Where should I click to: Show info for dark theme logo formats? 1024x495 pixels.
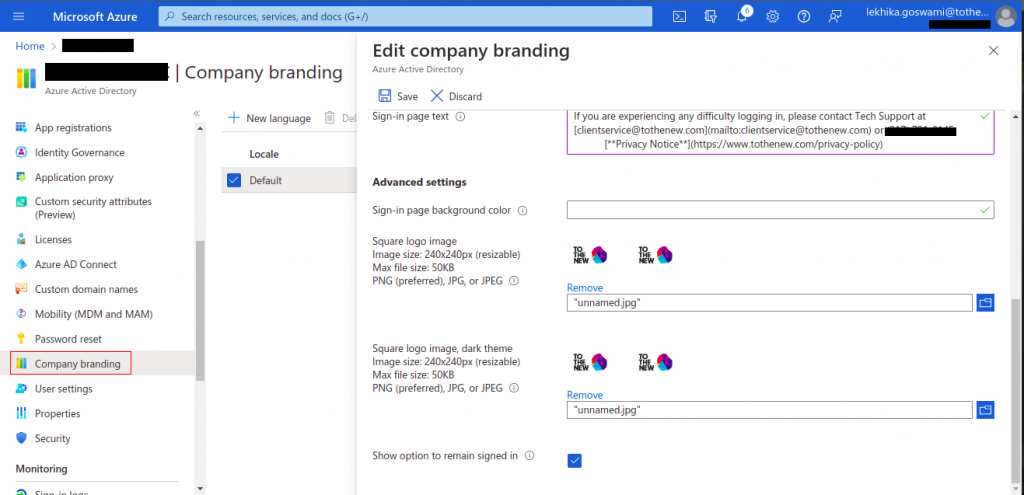[x=513, y=388]
